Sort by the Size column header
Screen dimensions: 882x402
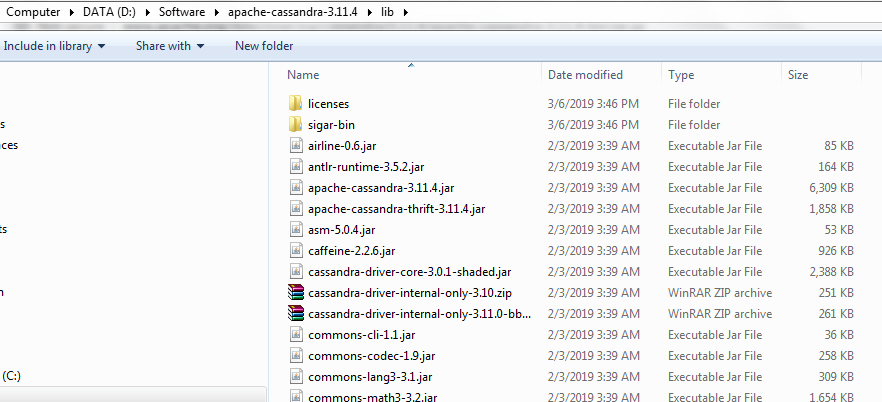coord(798,75)
